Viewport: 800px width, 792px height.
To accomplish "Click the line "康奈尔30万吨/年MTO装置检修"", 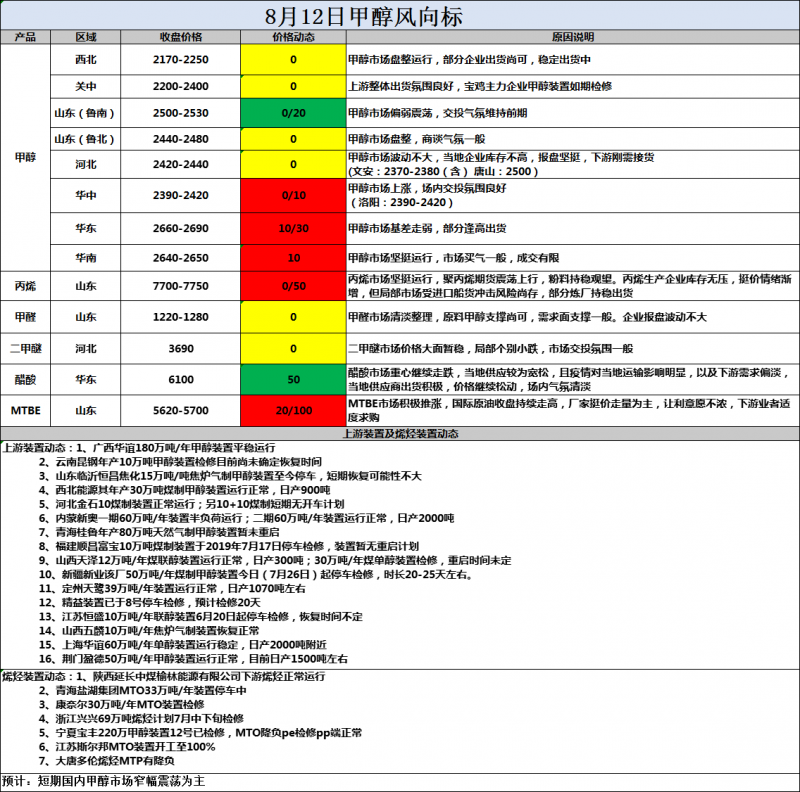I will [x=130, y=705].
